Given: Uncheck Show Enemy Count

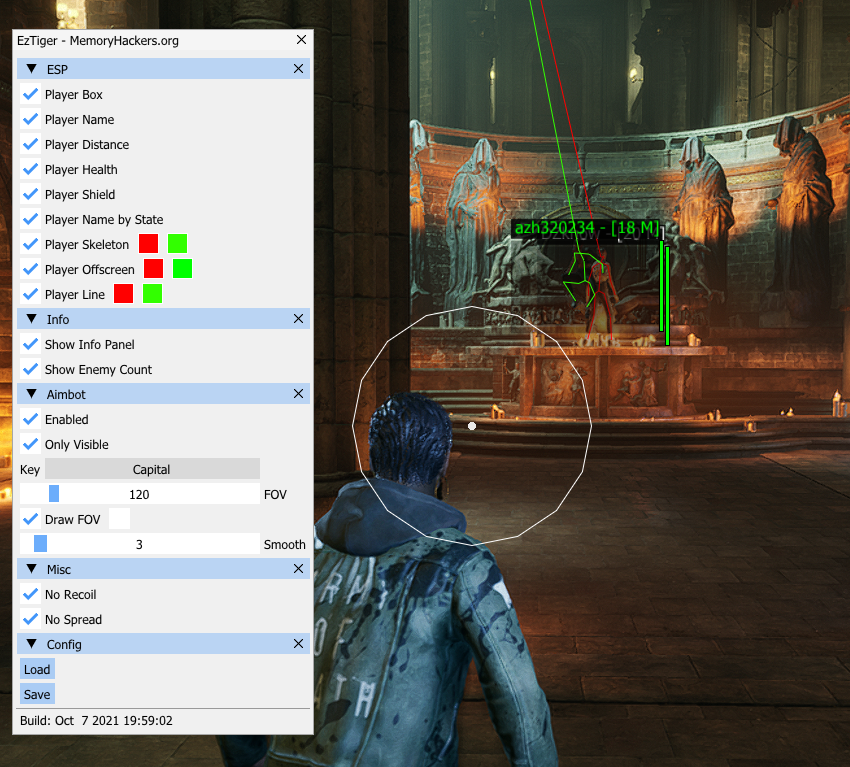Looking at the screenshot, I should pyautogui.click(x=30, y=369).
